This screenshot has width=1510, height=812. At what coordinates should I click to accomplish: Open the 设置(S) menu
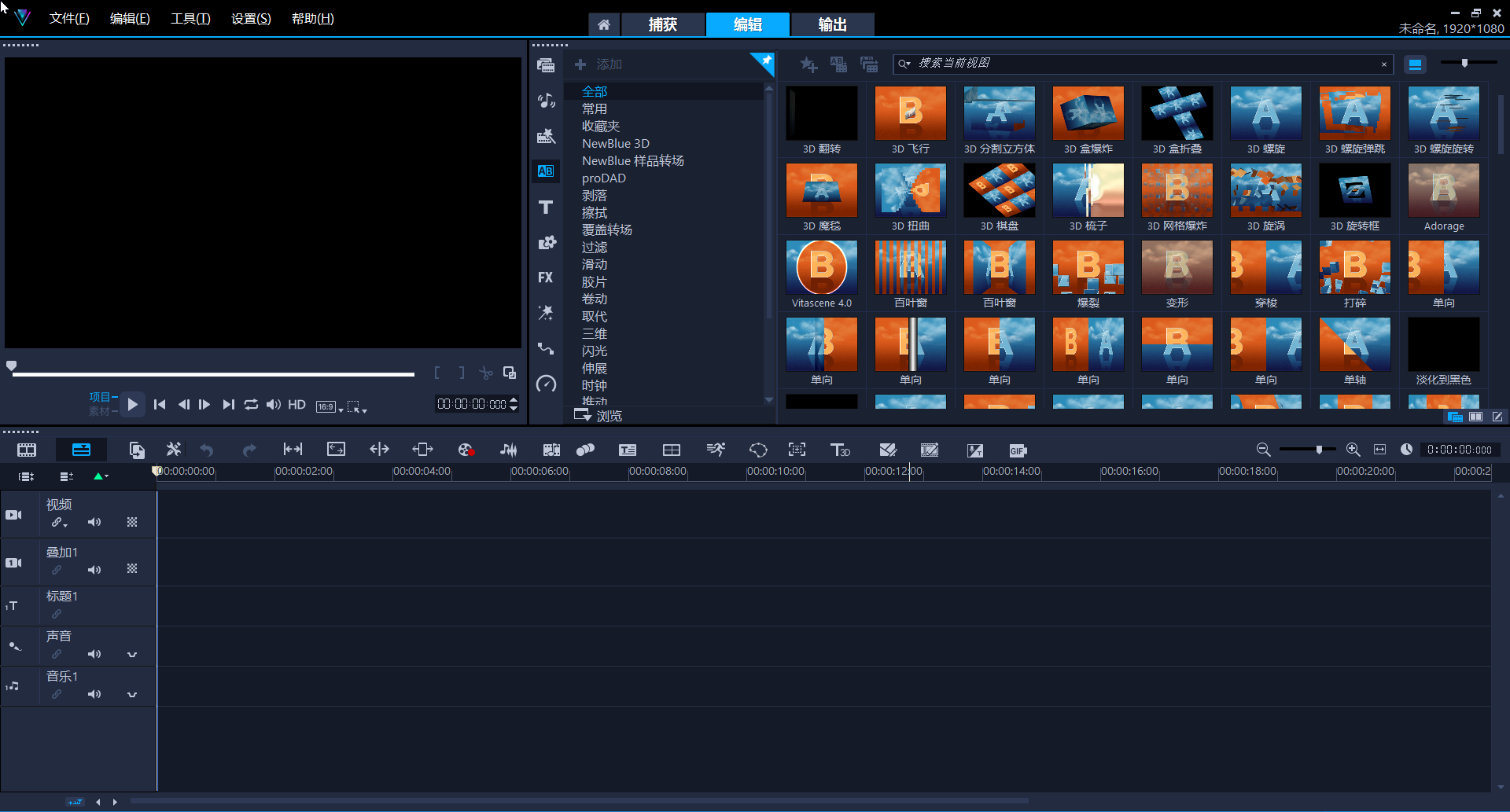(x=251, y=18)
